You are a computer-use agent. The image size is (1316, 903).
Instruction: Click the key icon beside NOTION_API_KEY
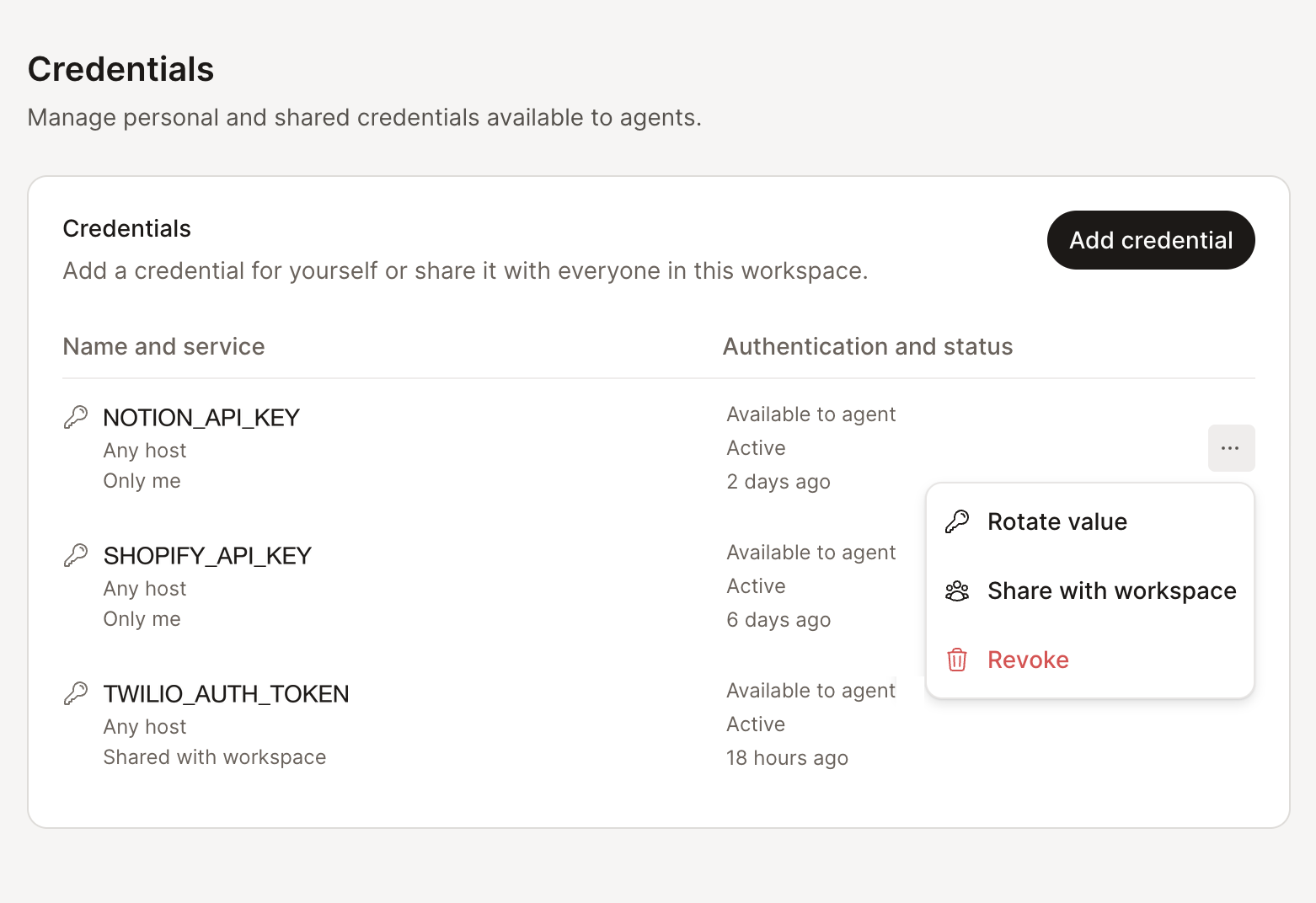76,417
